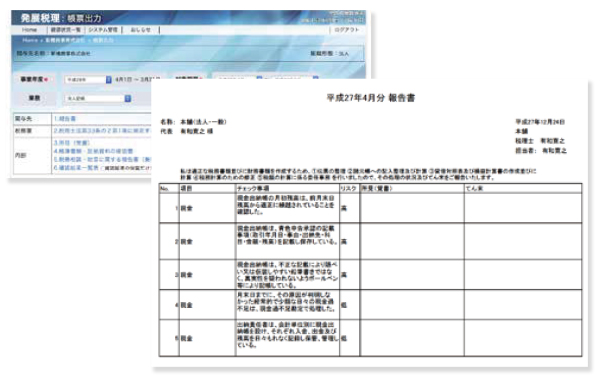Screen dimensions: 600x387
Task: Click the てん末 column header
Action: (523, 189)
